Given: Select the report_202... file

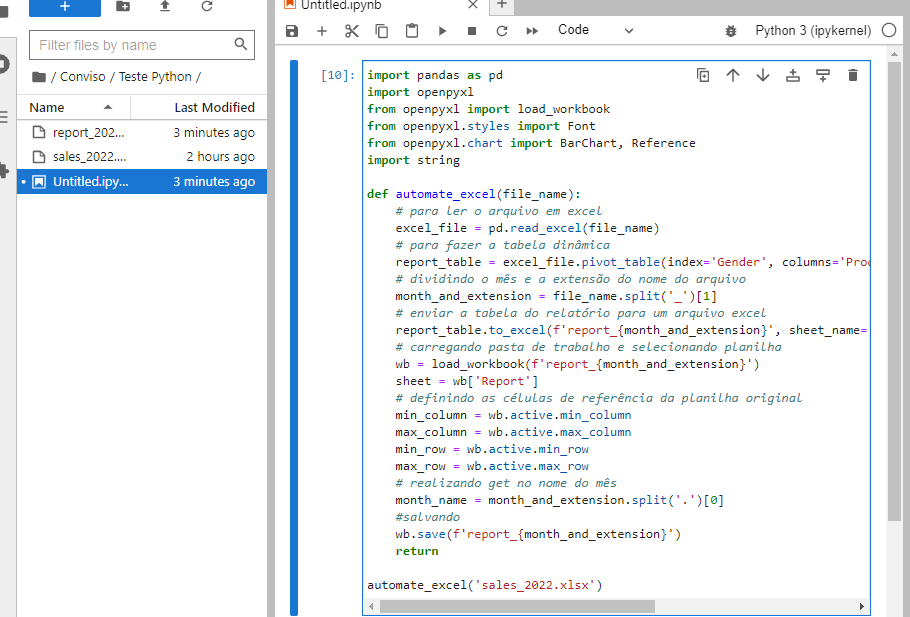Looking at the screenshot, I should (x=142, y=132).
